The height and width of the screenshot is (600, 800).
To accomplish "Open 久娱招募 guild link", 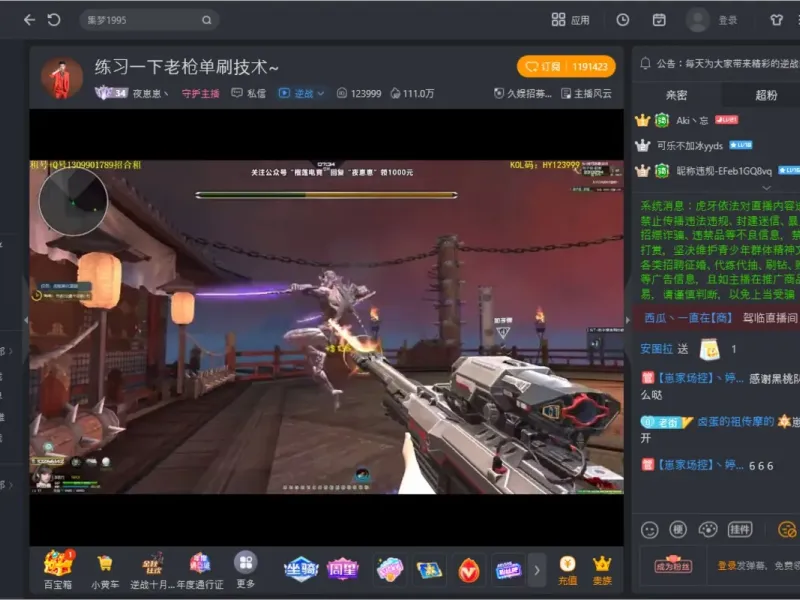I will click(522, 93).
